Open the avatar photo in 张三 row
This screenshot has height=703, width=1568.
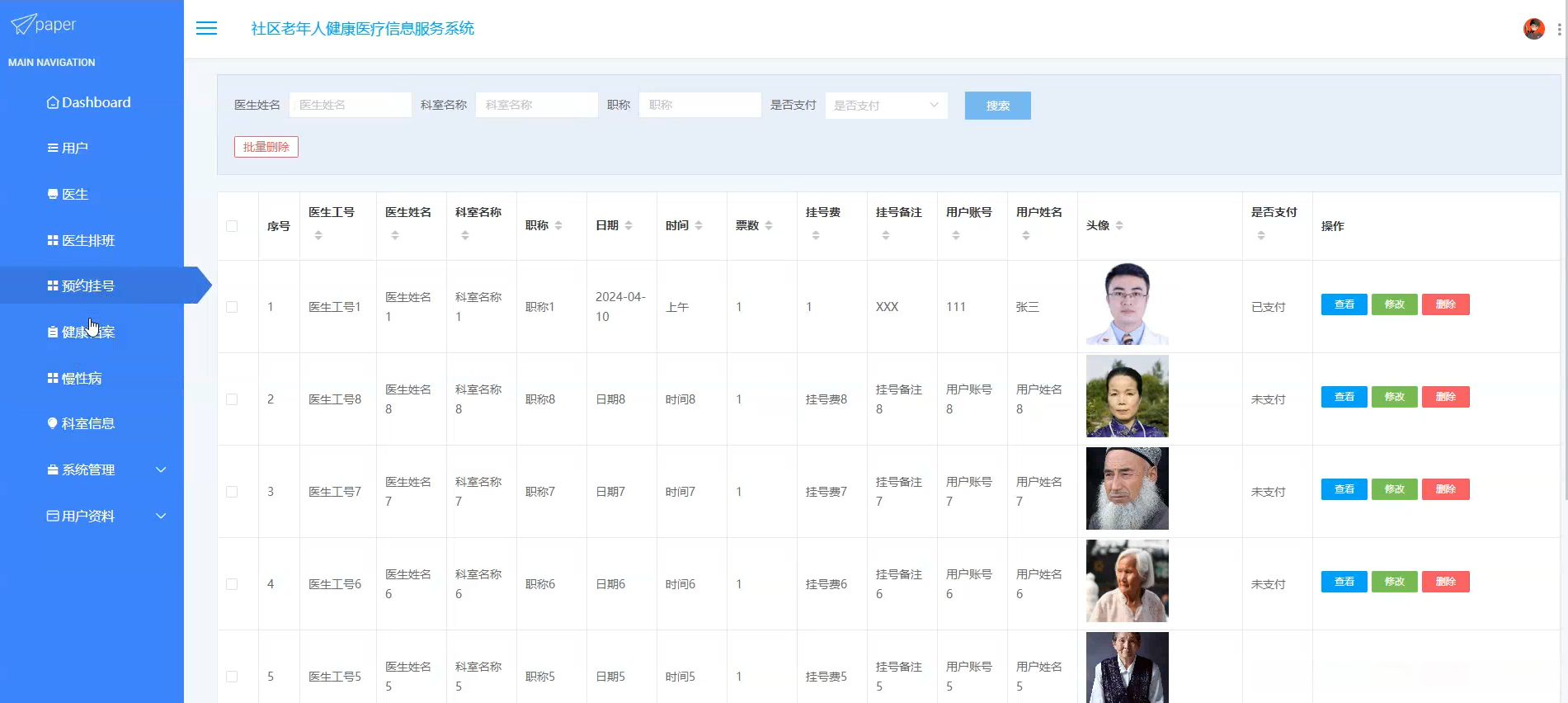[1128, 304]
